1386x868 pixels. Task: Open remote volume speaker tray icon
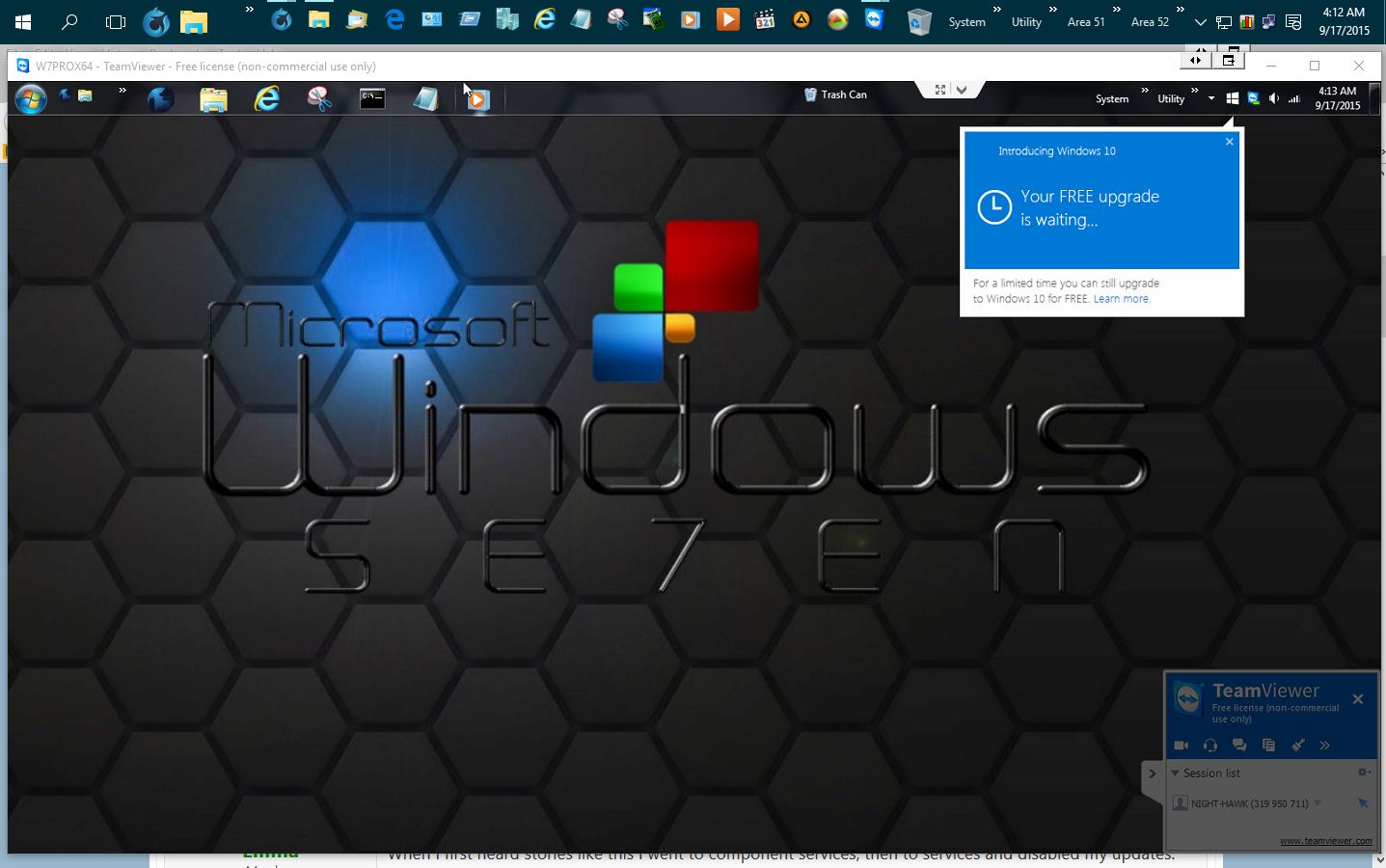1274,98
